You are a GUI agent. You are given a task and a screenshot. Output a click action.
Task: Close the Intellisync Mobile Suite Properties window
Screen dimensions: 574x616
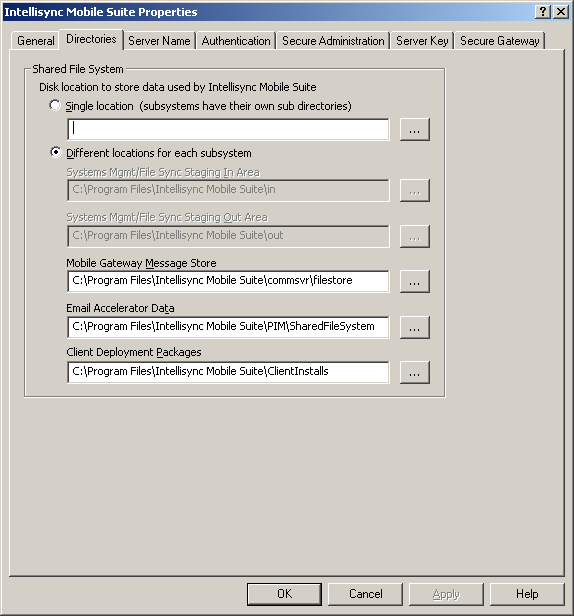(x=561, y=12)
